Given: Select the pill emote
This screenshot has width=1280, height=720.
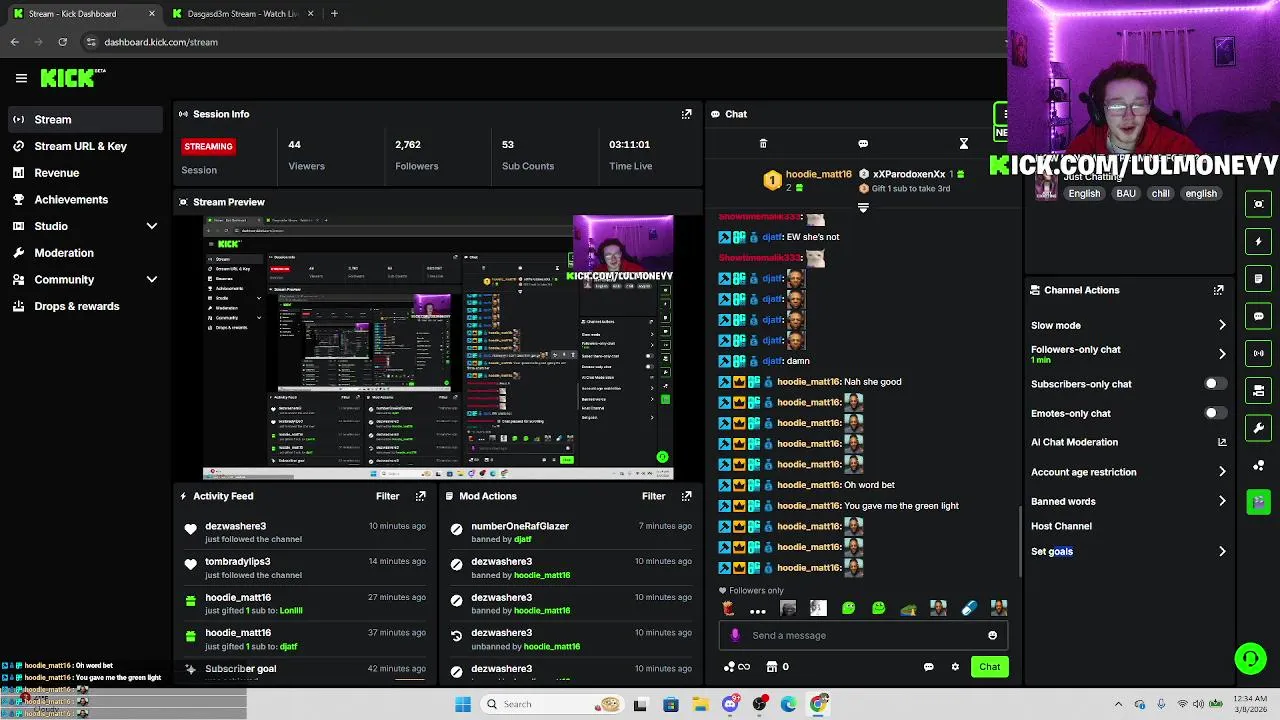Looking at the screenshot, I should point(969,608).
